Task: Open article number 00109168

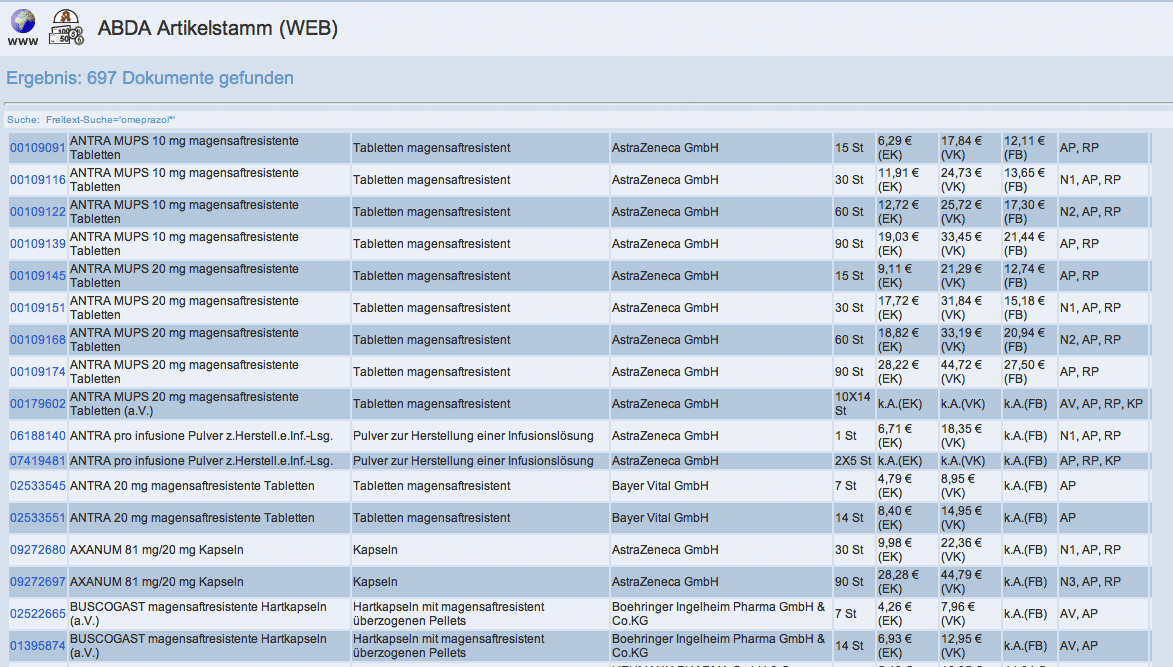Action: coord(37,340)
